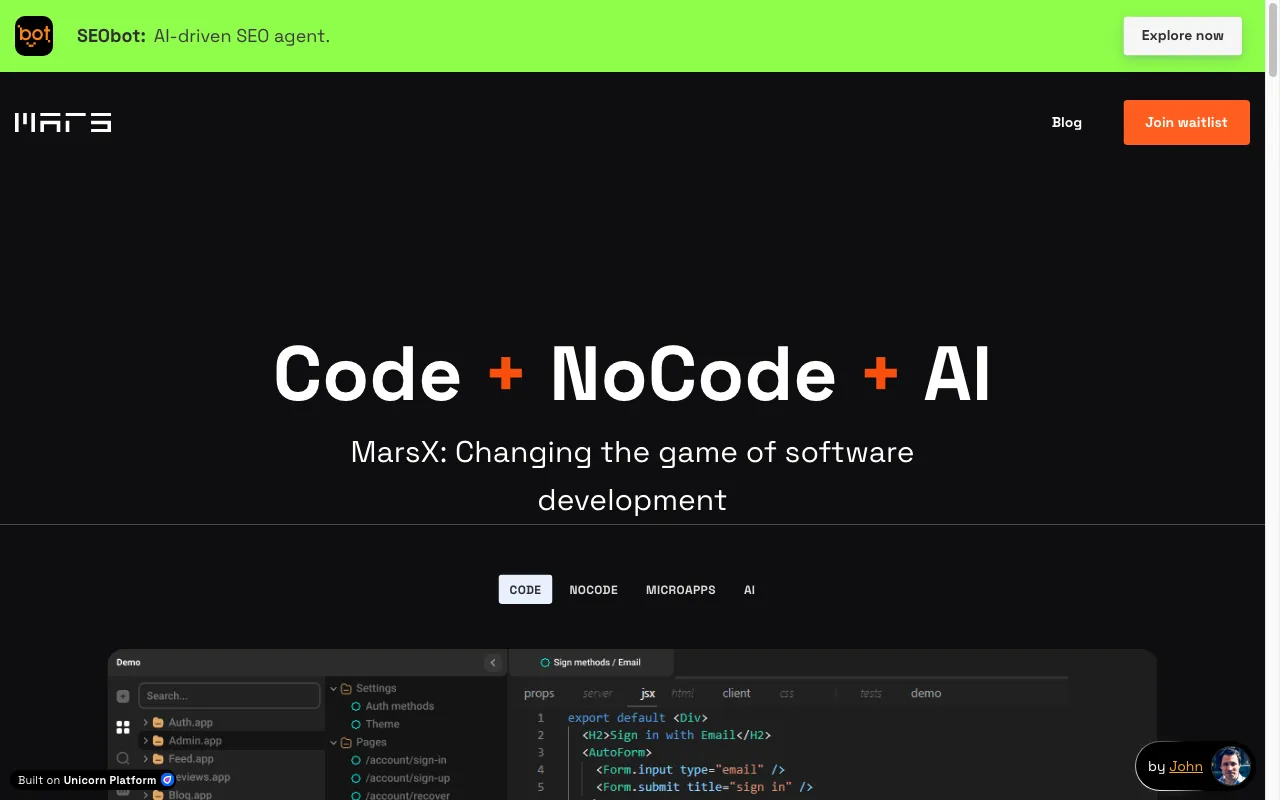The height and width of the screenshot is (800, 1280).
Task: Select the tests tab in editor
Action: [871, 693]
